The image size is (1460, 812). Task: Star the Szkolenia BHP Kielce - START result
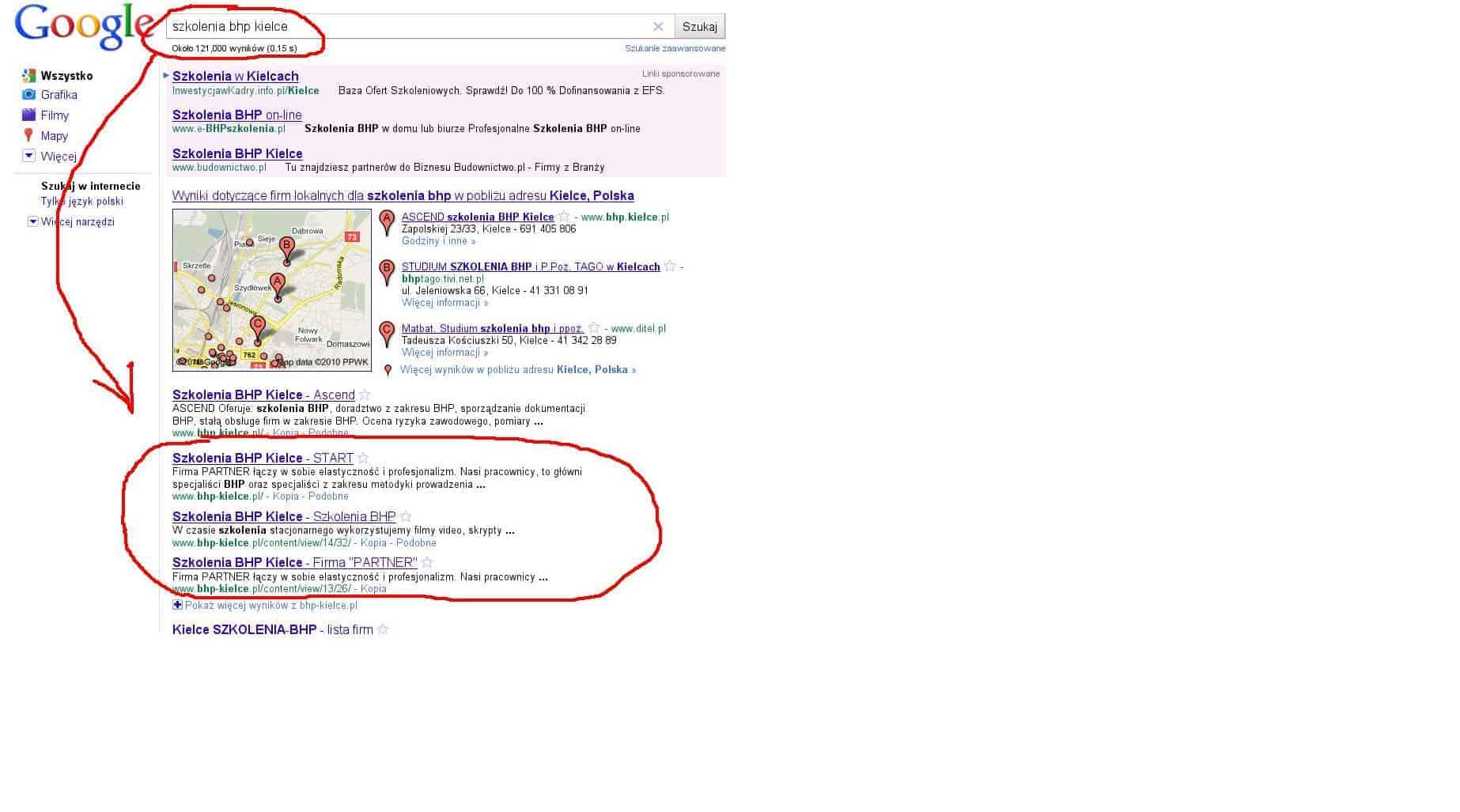click(x=363, y=458)
